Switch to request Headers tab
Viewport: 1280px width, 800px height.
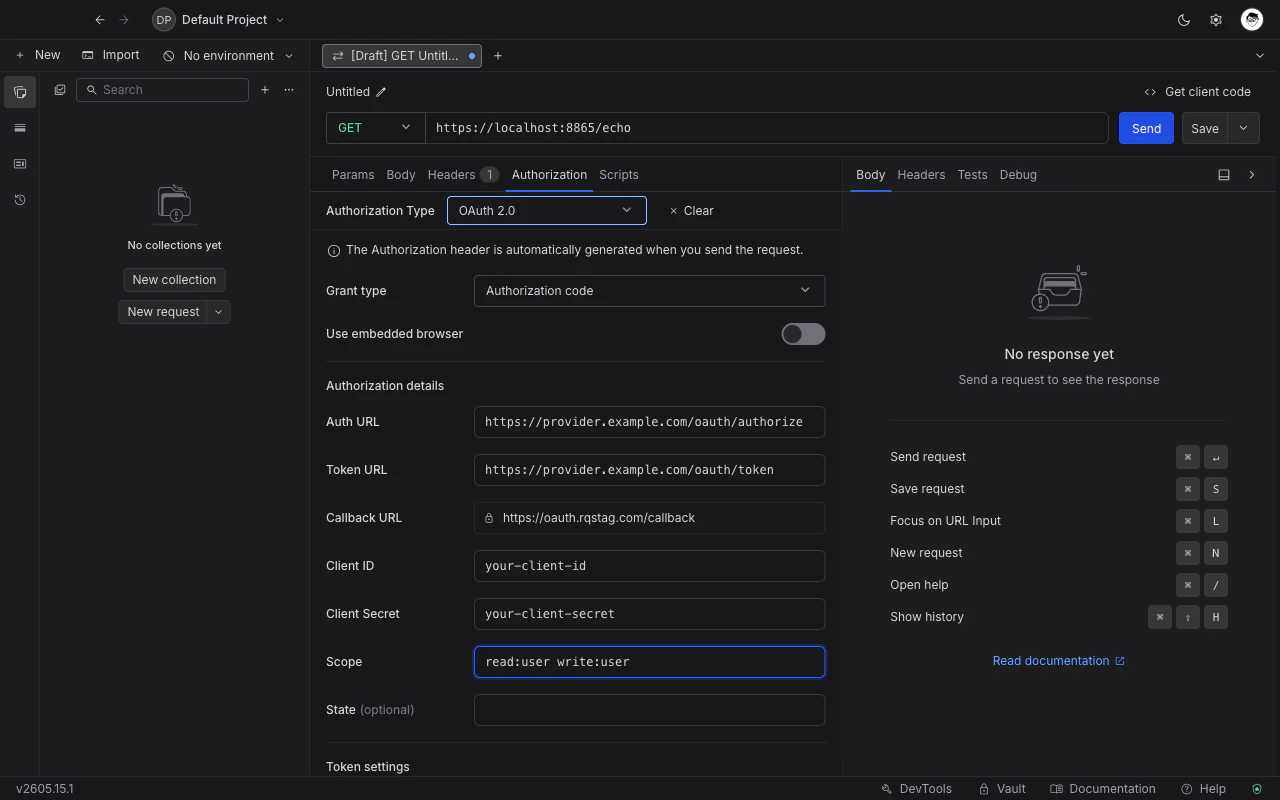pyautogui.click(x=463, y=175)
